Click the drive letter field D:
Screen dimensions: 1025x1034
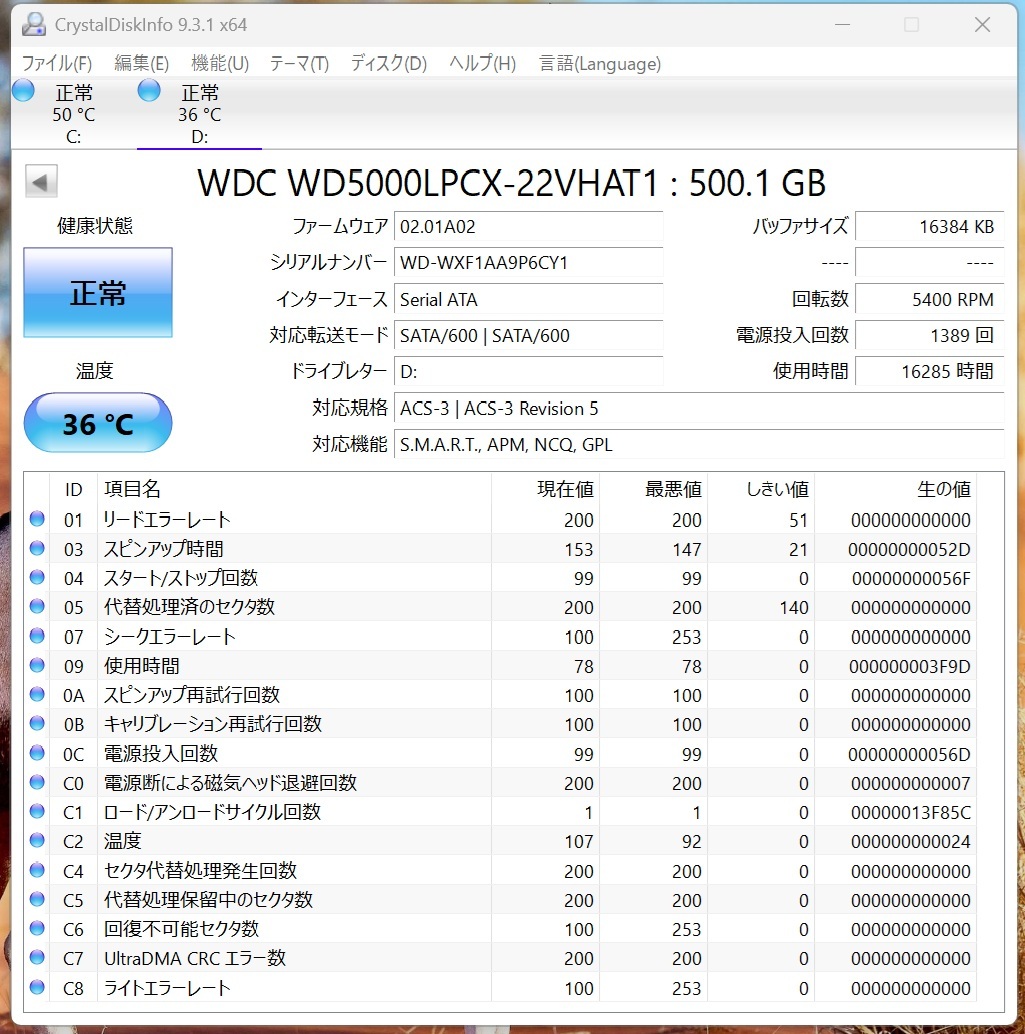528,372
